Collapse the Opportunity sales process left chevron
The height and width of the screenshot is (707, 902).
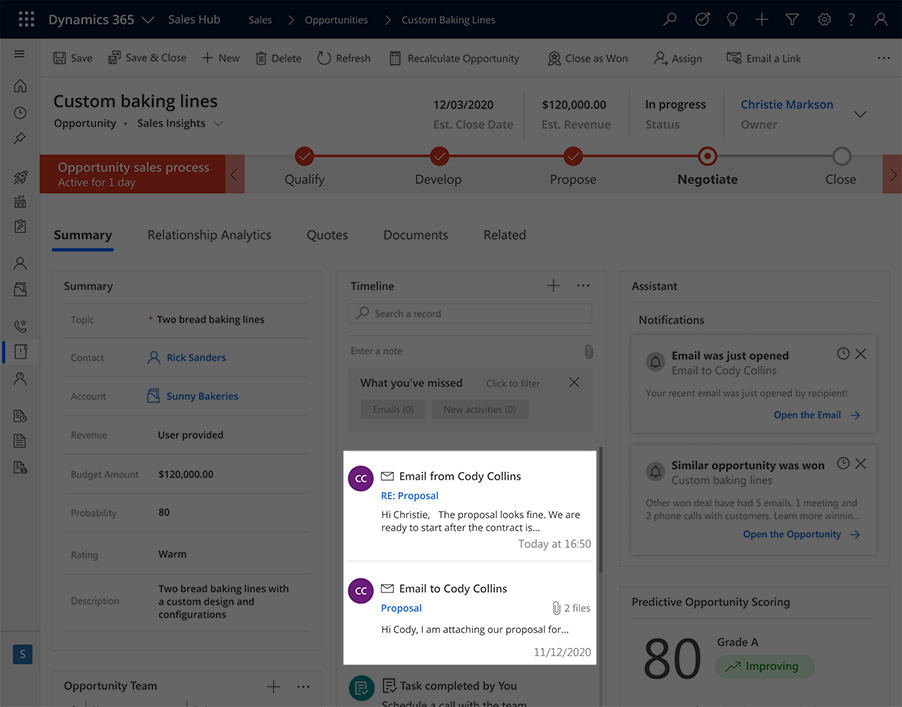click(x=234, y=174)
